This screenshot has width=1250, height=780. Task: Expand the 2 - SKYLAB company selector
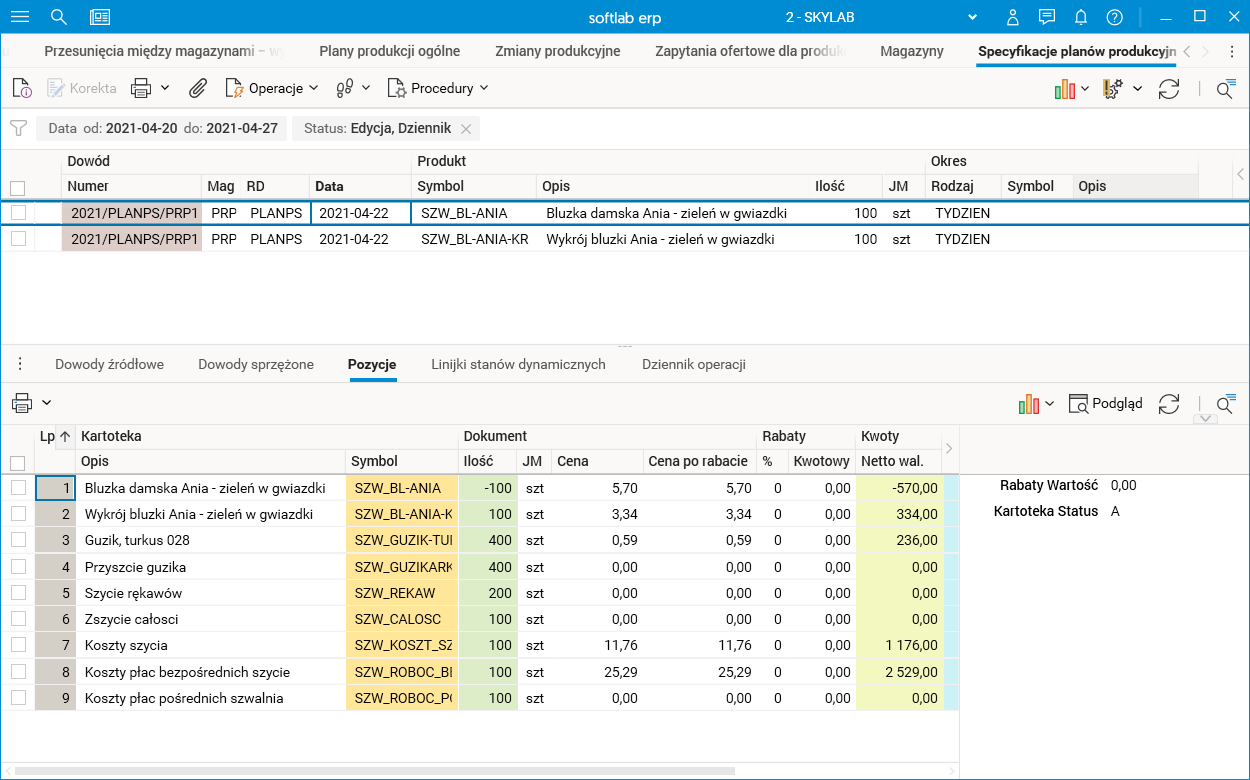click(x=970, y=17)
